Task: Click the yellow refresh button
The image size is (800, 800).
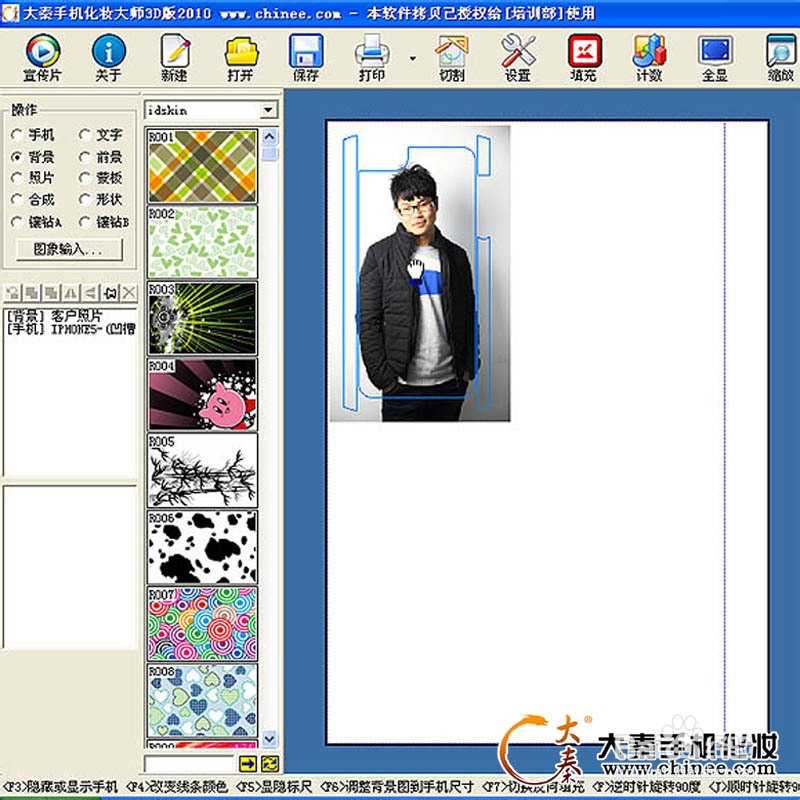Action: point(270,764)
